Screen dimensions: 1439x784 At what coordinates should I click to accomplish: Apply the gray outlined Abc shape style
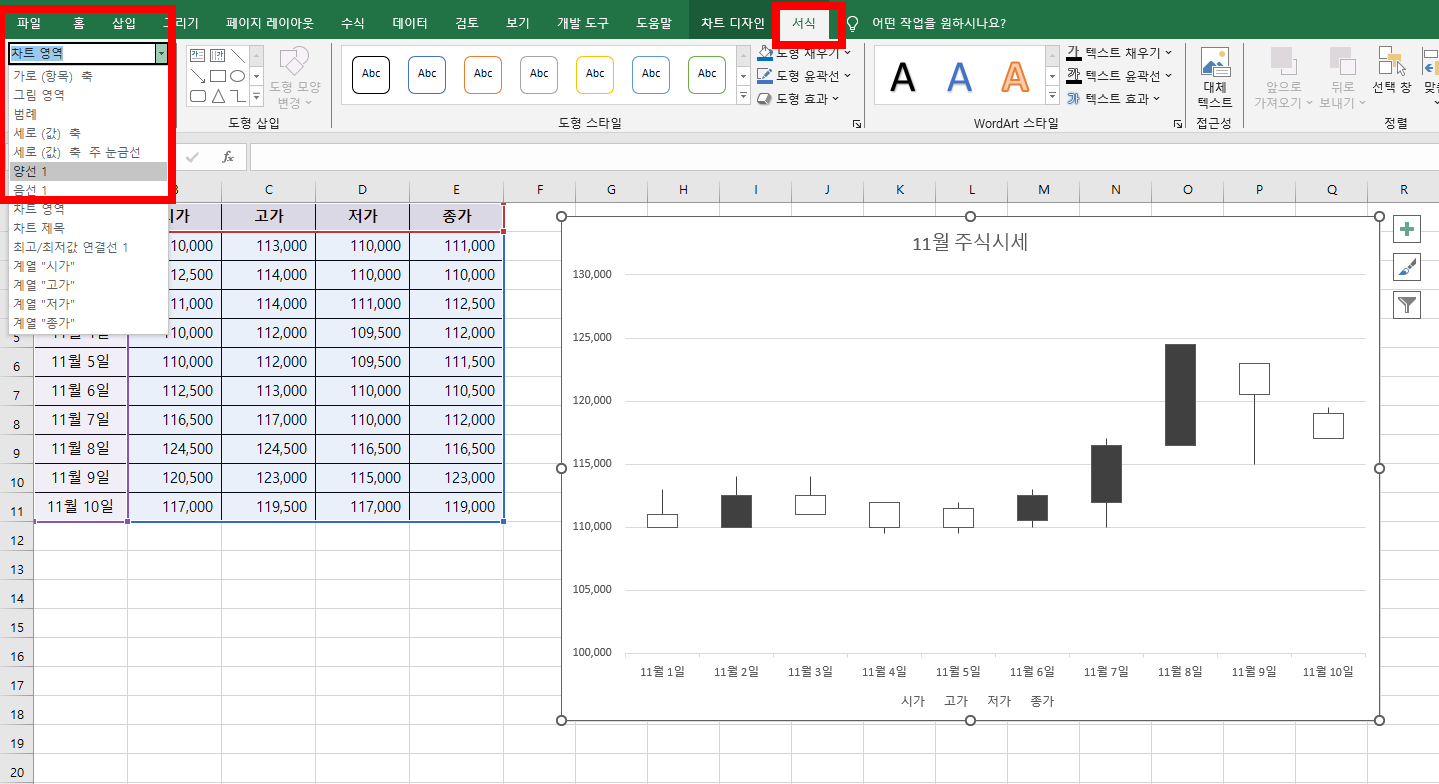coord(539,74)
